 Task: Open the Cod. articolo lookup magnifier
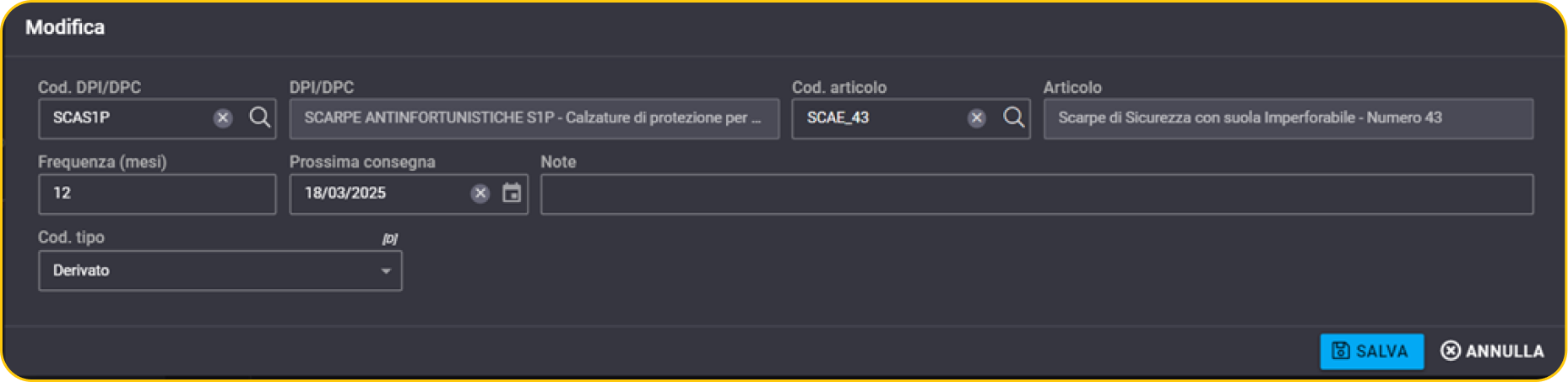1014,117
